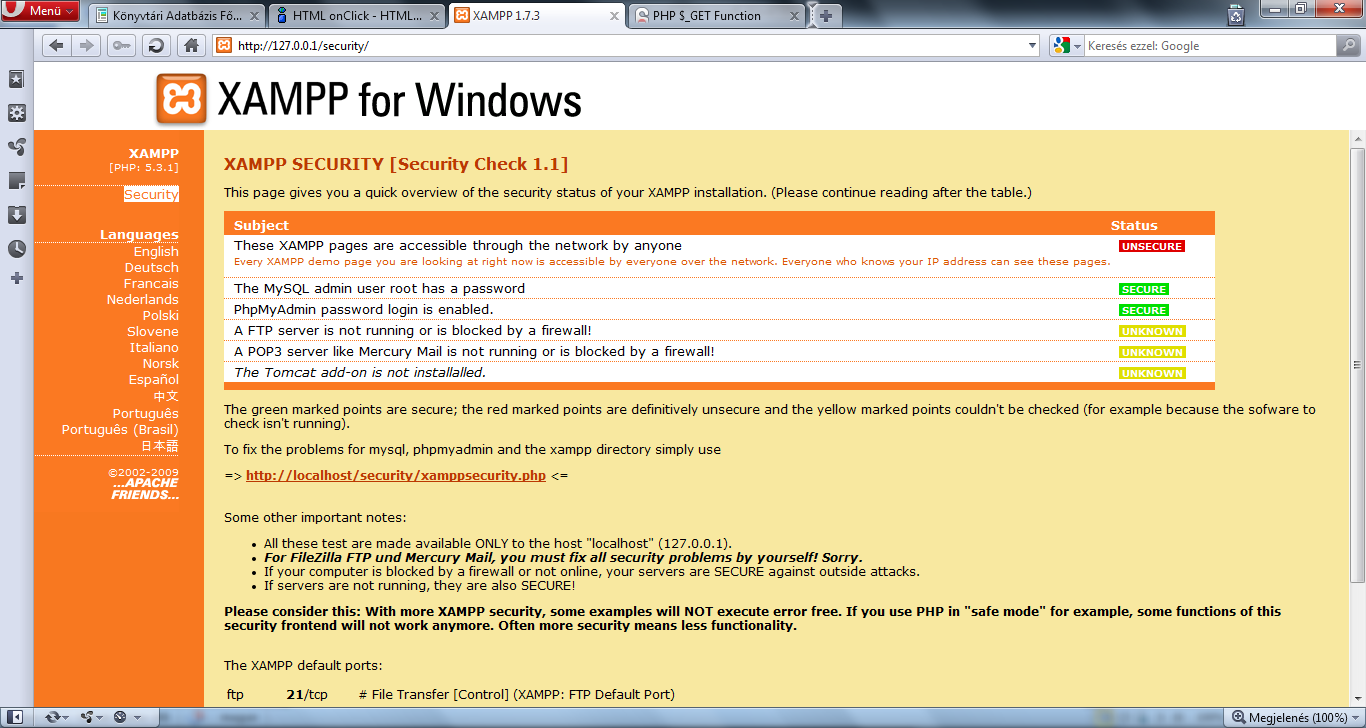This screenshot has width=1366, height=728.
Task: Click the page vertical scrollbar thumb
Action: coord(1357,365)
